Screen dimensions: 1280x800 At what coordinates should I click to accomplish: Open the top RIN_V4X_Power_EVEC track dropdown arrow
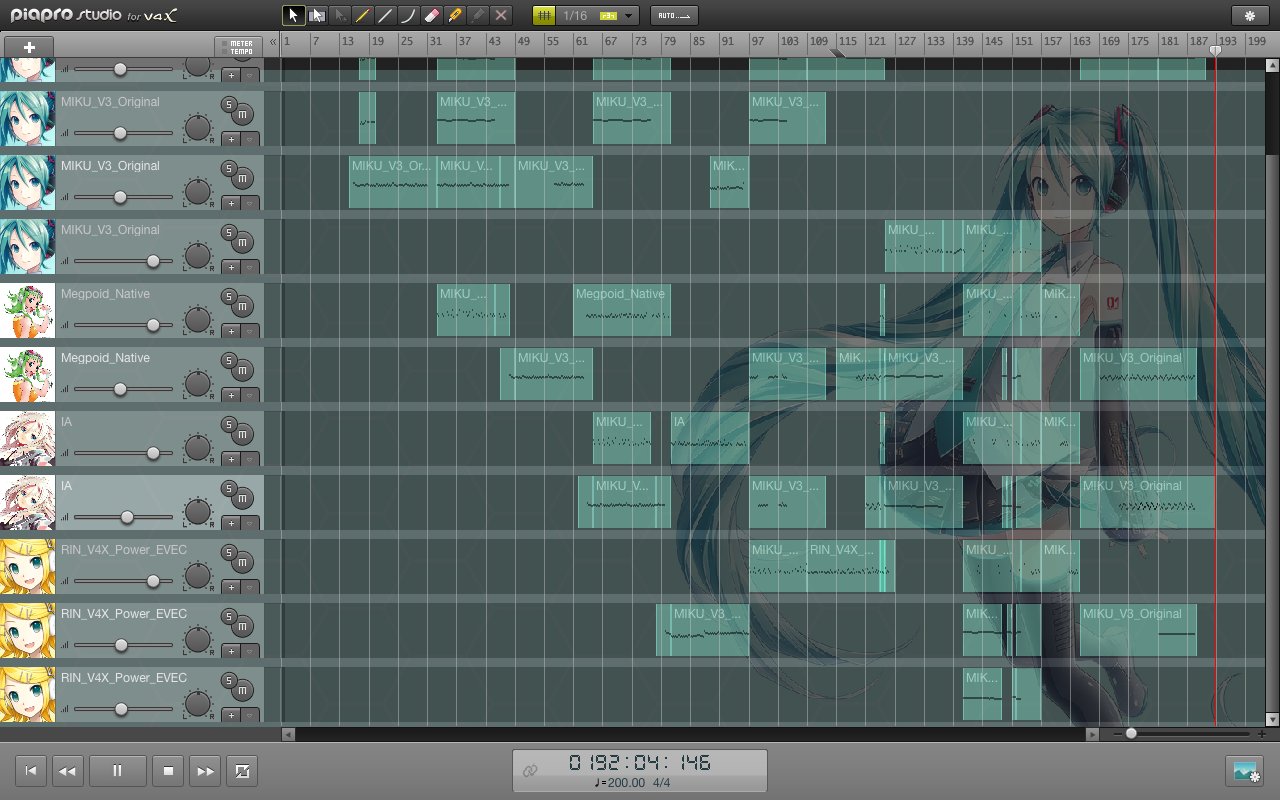click(x=250, y=587)
